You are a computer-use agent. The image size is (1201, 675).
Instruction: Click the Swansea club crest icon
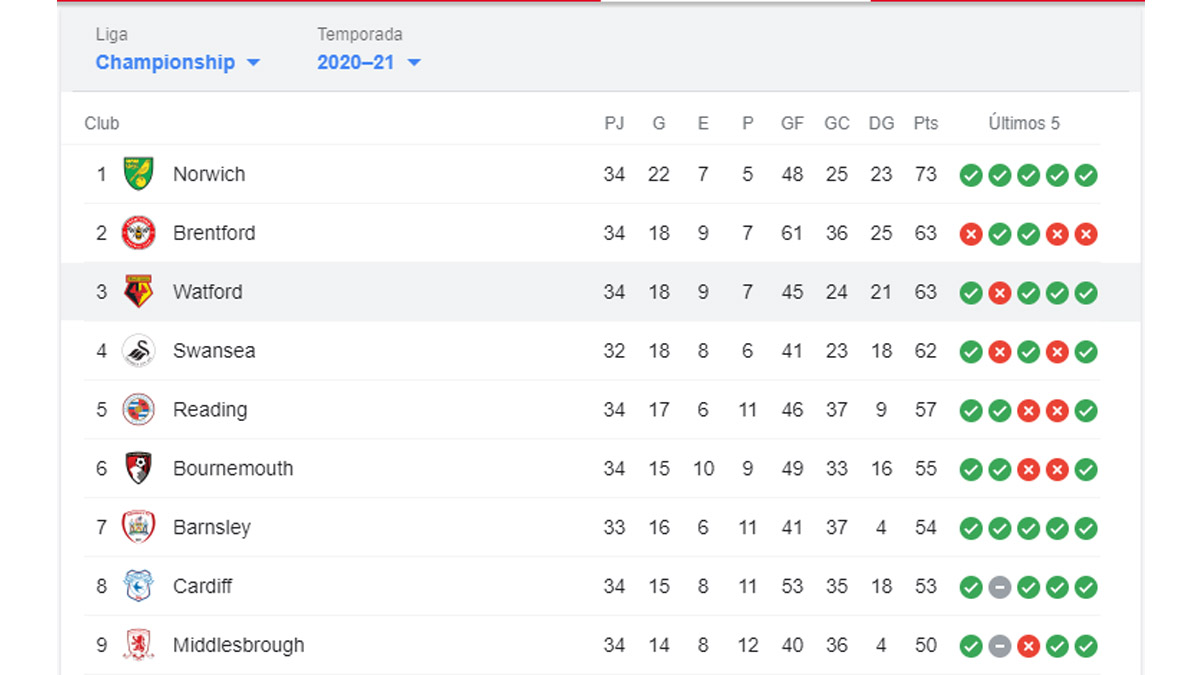138,351
